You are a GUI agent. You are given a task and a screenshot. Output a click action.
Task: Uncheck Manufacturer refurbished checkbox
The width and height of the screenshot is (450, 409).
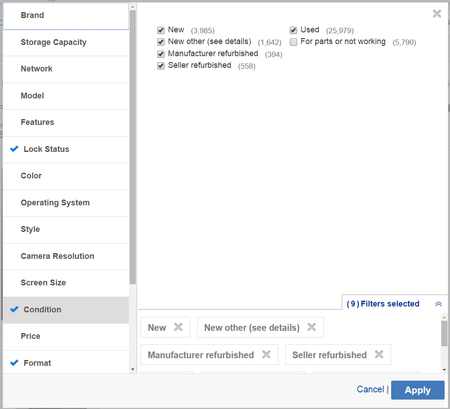coord(161,54)
